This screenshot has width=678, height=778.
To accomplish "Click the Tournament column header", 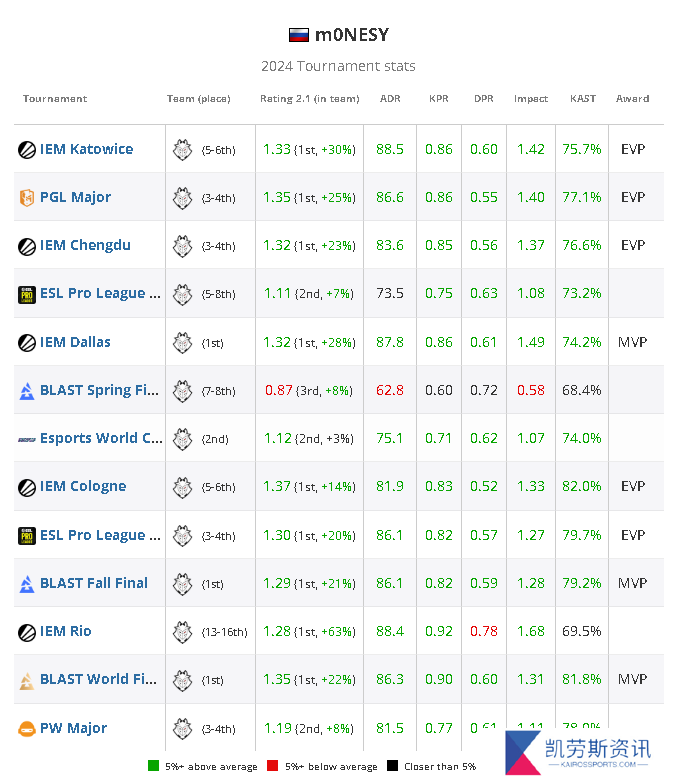I will [x=55, y=99].
